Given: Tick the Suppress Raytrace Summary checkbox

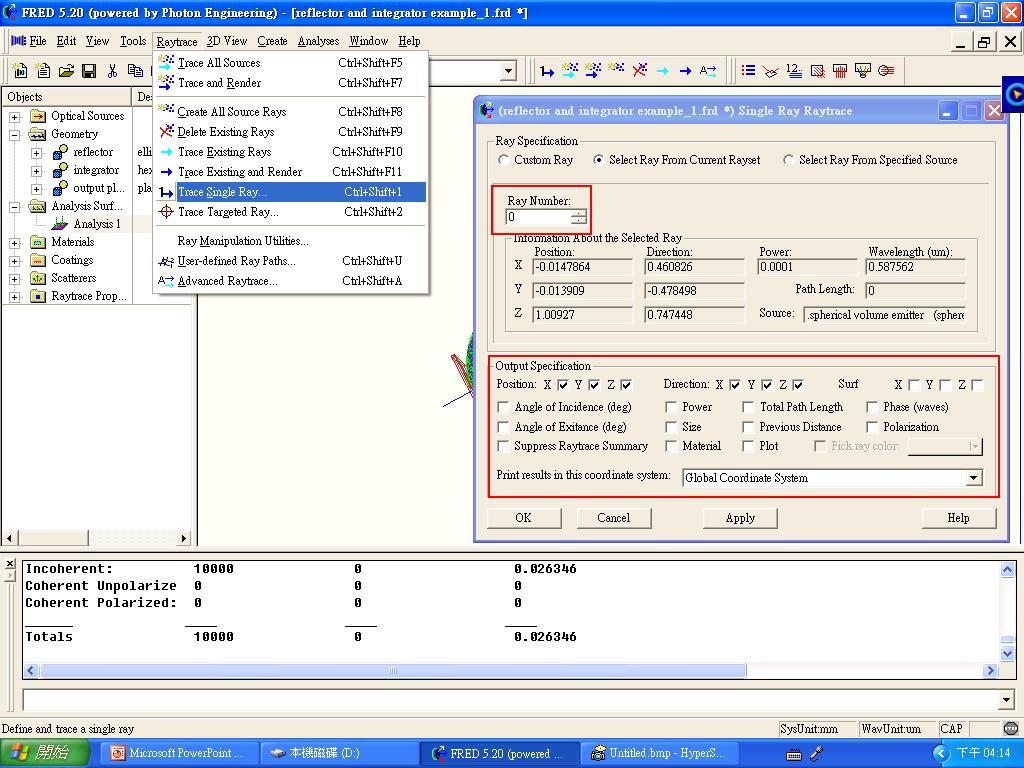Looking at the screenshot, I should [x=503, y=446].
